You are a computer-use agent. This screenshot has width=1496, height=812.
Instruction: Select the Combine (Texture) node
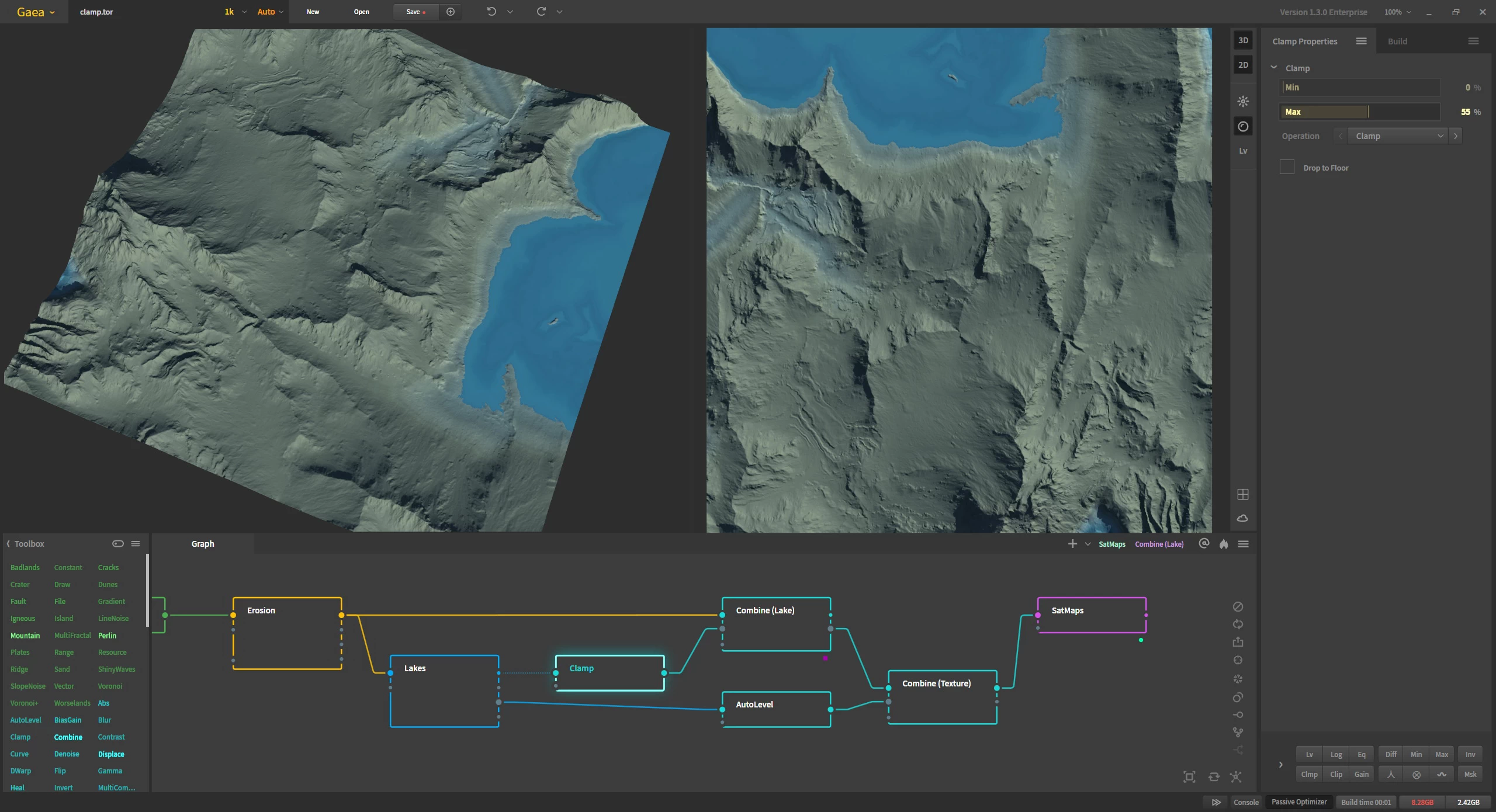tap(943, 697)
